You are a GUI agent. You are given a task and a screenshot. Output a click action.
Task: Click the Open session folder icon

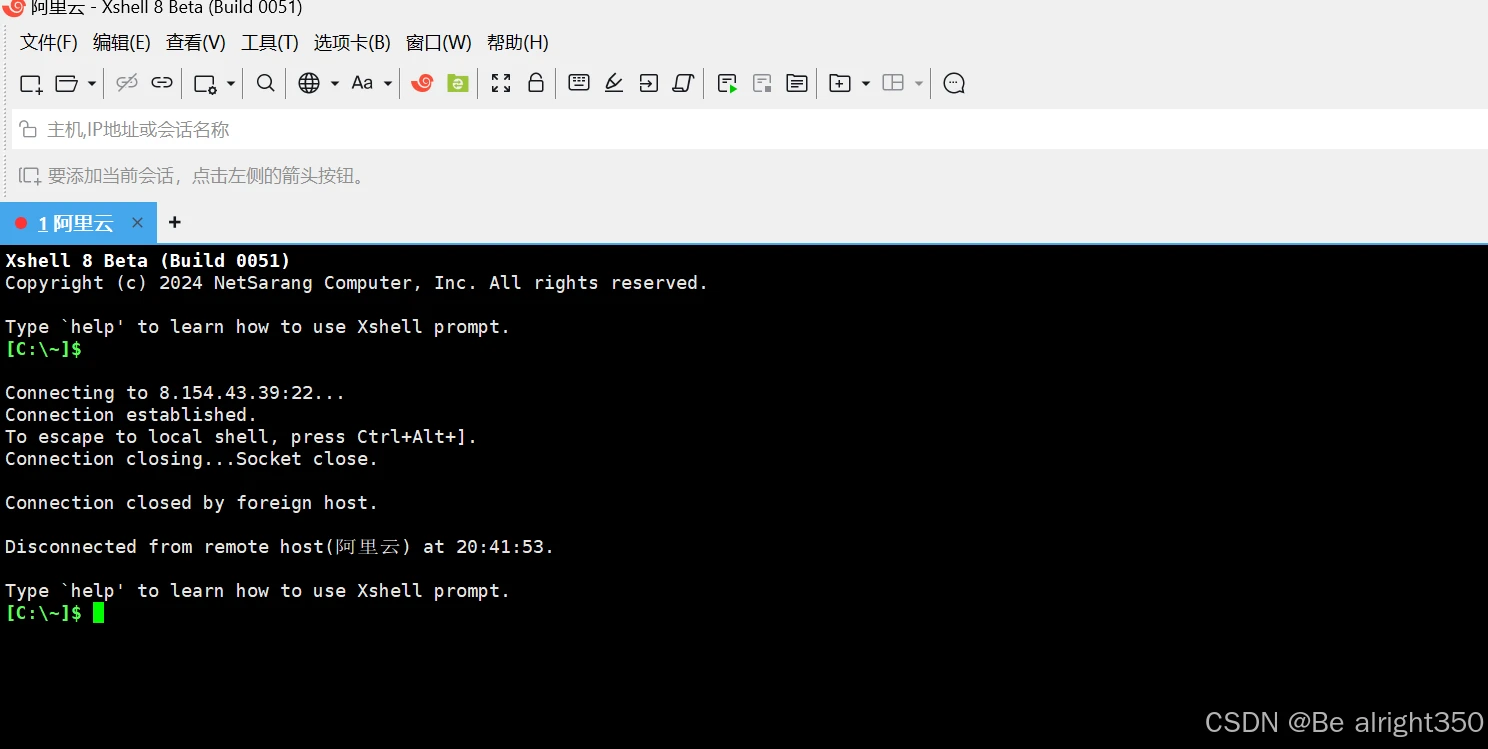66,84
